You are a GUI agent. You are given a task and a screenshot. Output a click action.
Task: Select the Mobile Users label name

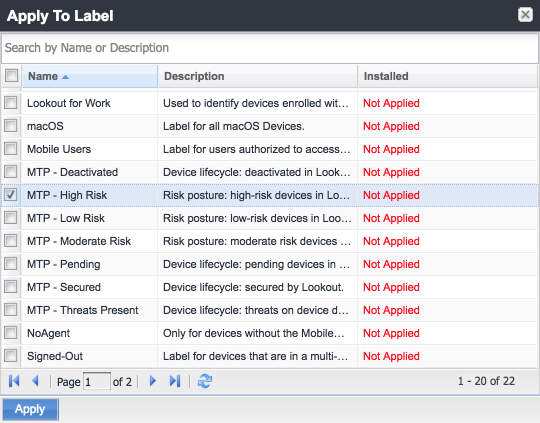(x=59, y=149)
